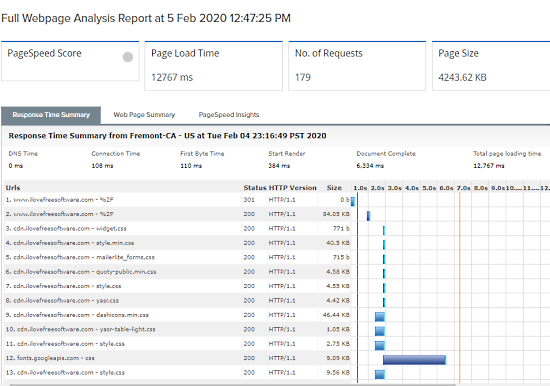The height and width of the screenshot is (386, 550).
Task: Click row 13 style.css waterfall bar
Action: click(380, 374)
